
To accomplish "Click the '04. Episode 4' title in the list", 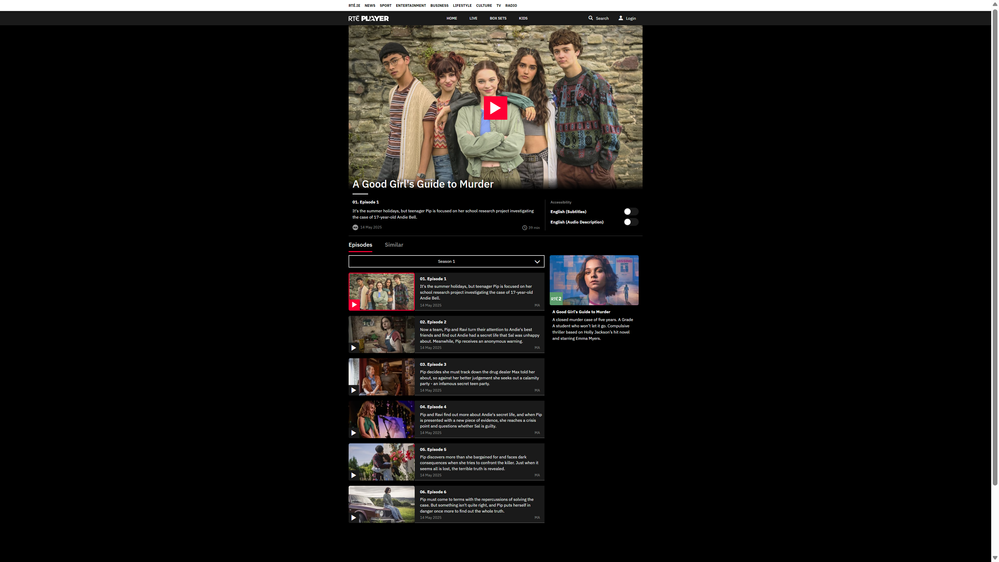I will pos(433,407).
